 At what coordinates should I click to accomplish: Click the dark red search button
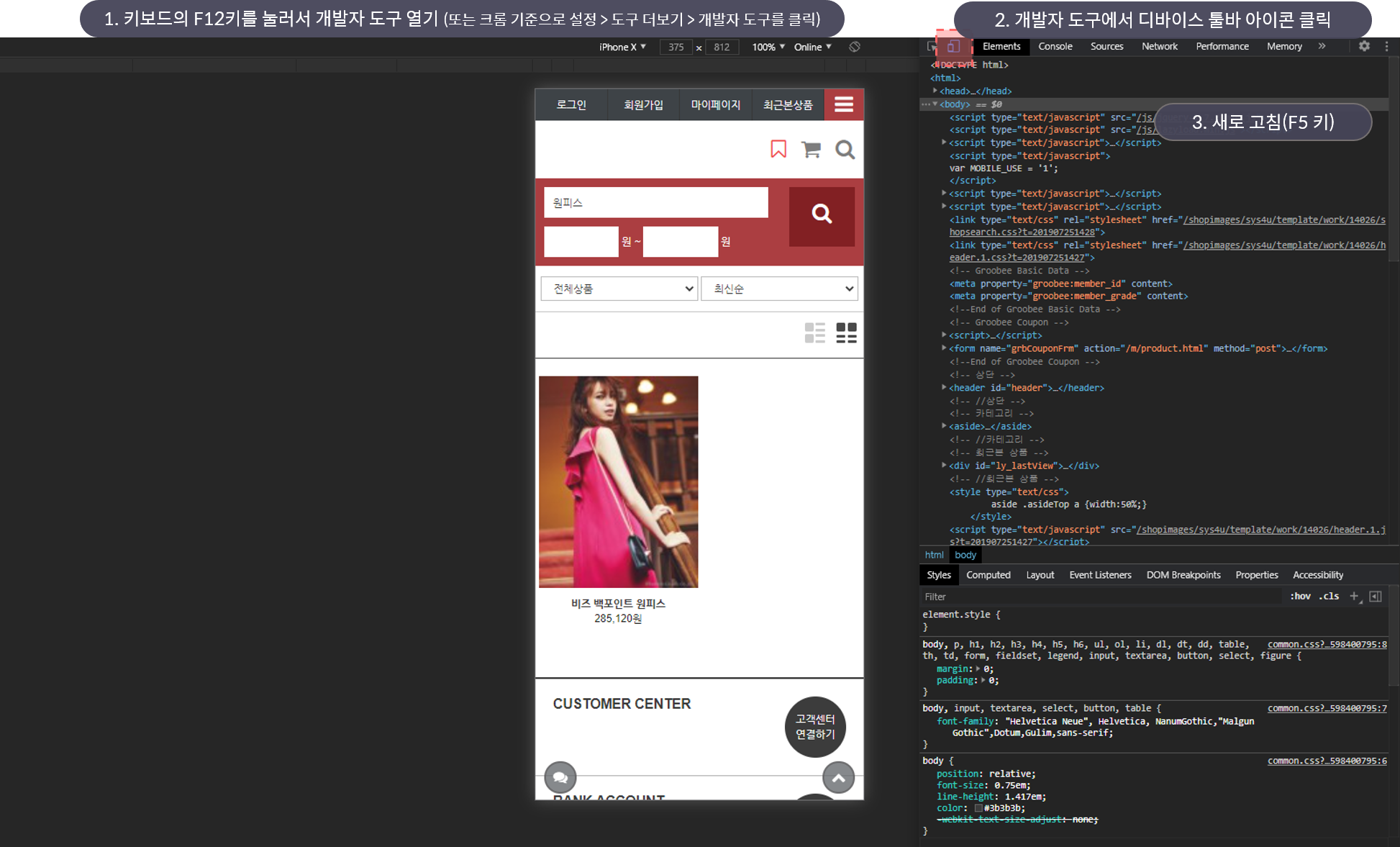tap(821, 216)
